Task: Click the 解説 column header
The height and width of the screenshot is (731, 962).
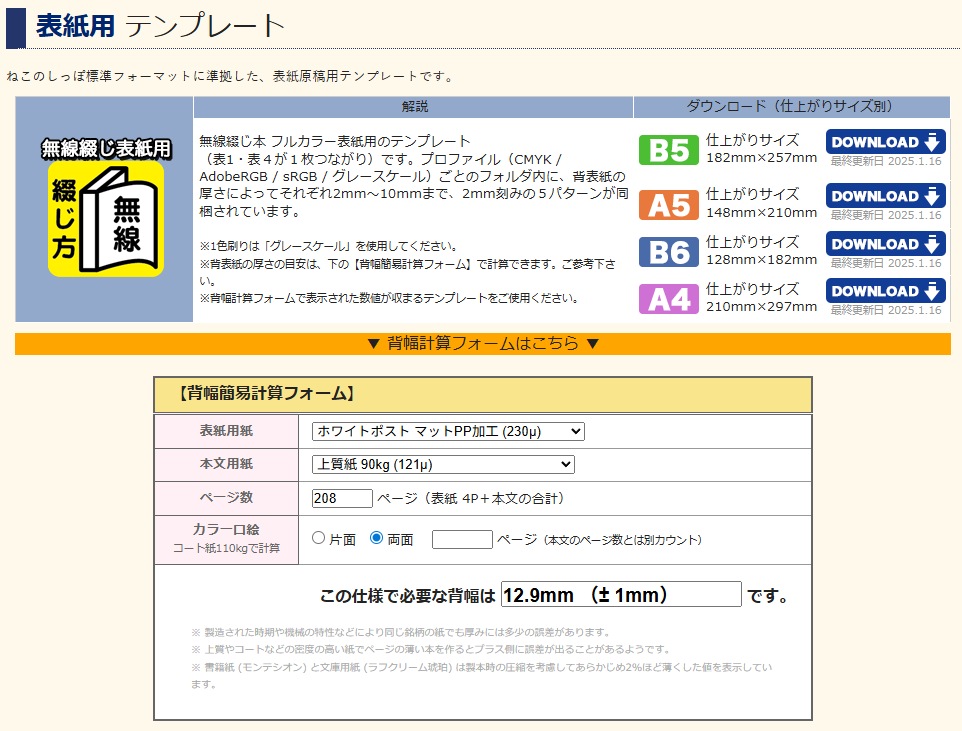Action: [414, 106]
